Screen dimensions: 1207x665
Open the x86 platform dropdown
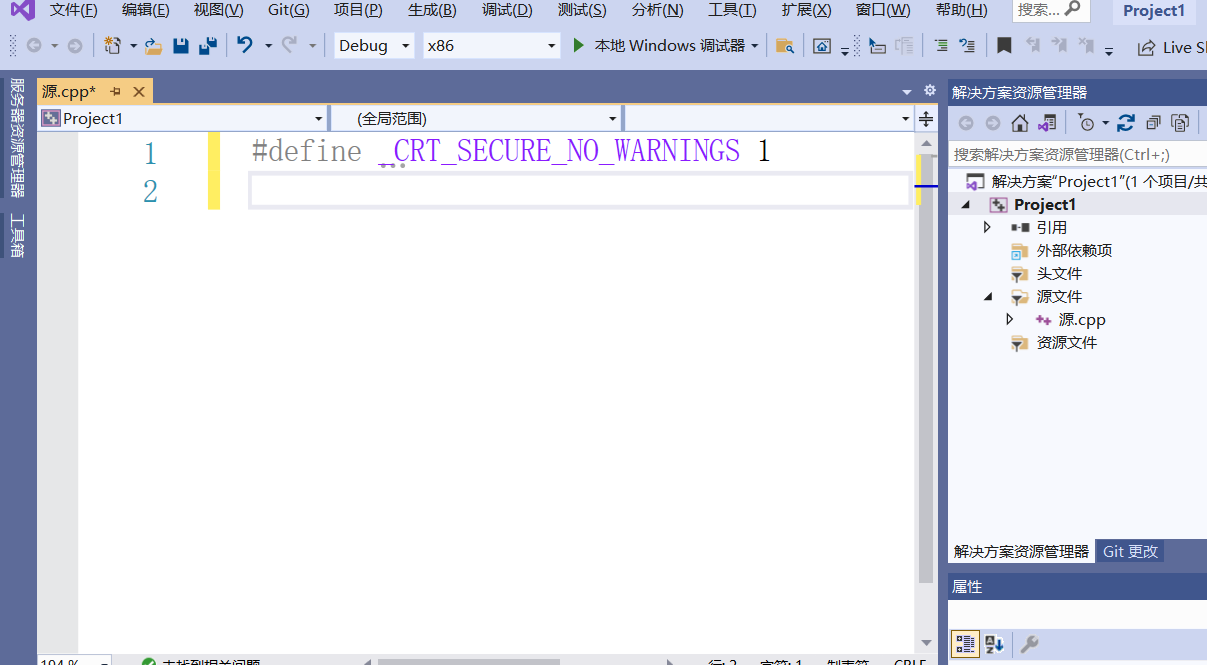(x=491, y=45)
